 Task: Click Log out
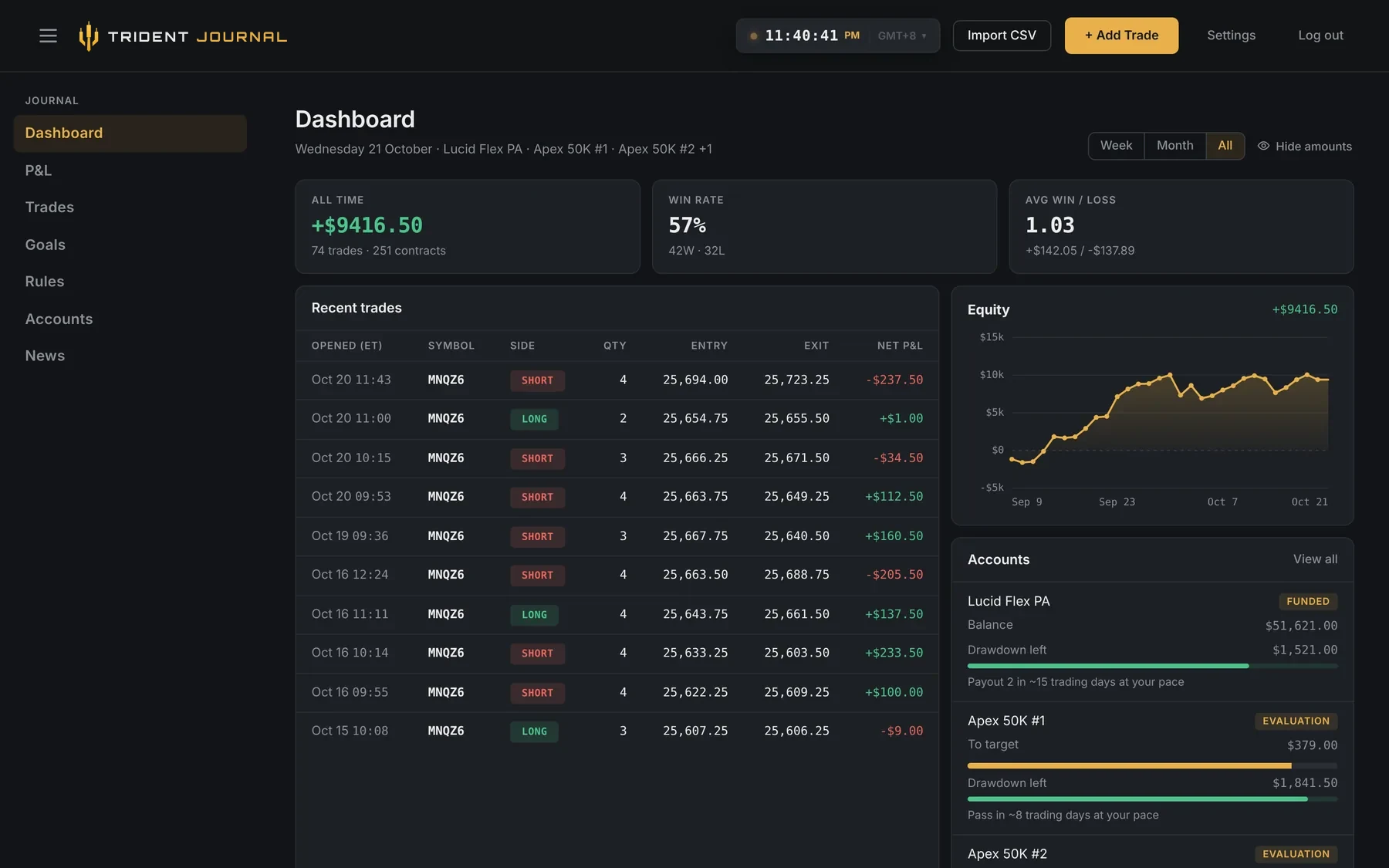tap(1320, 35)
